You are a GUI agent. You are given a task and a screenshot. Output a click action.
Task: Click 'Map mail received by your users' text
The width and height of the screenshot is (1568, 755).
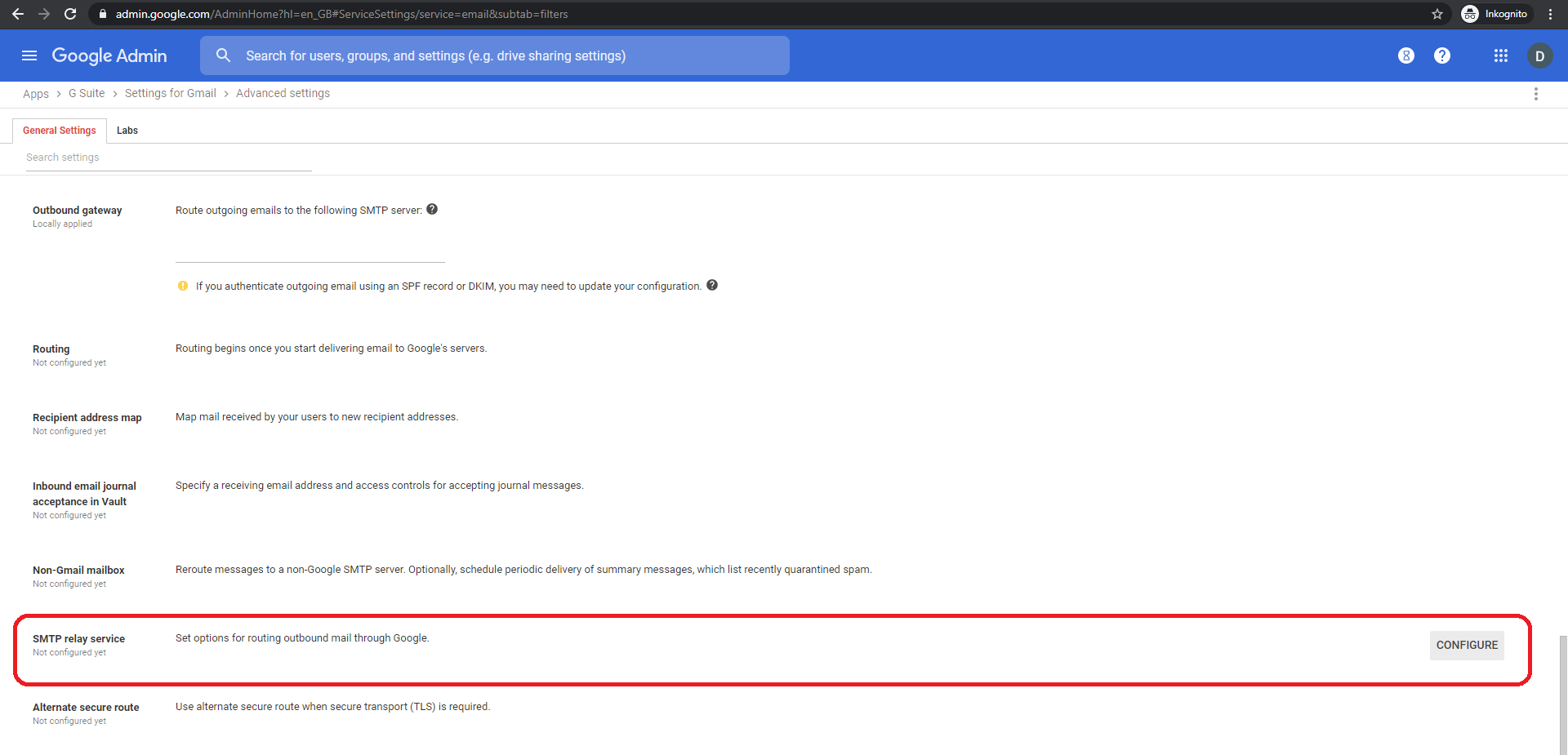point(317,417)
